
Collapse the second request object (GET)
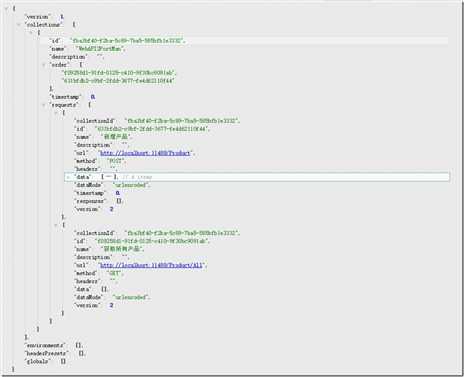coord(56,225)
